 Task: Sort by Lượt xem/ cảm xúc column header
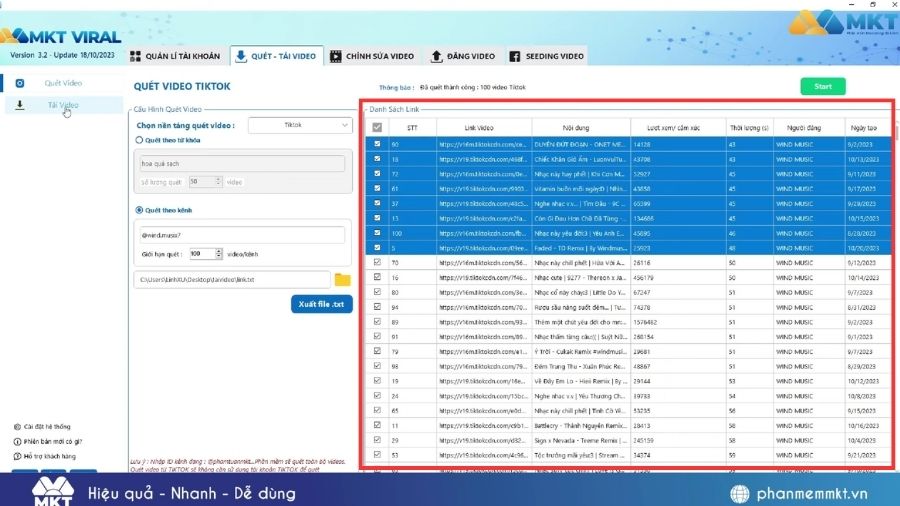671,127
